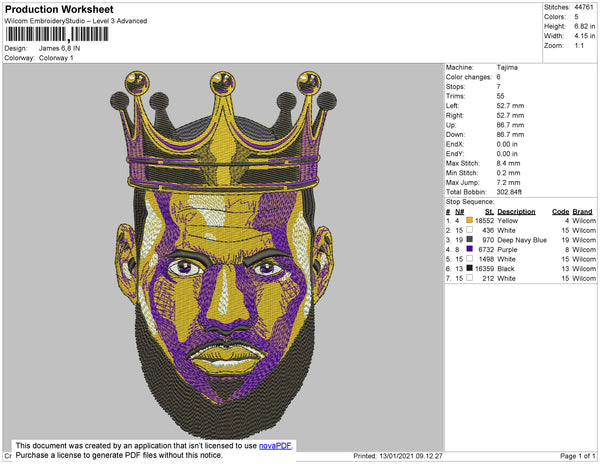
Task: Click the Total Bobbin value '302.84ft'
Action: [x=509, y=192]
